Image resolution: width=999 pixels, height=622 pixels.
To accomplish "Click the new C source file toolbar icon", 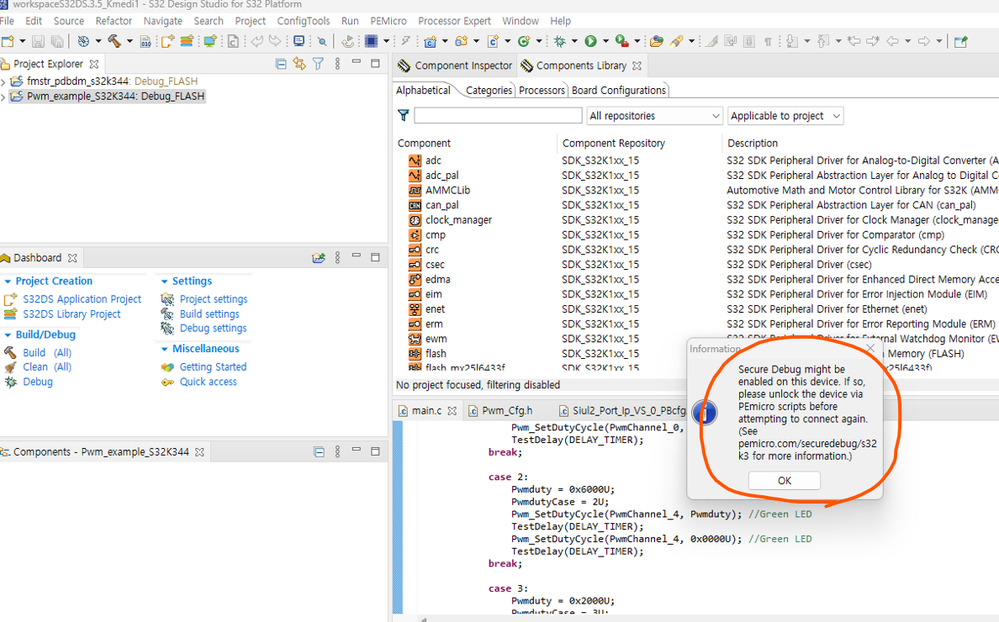I will click(493, 41).
